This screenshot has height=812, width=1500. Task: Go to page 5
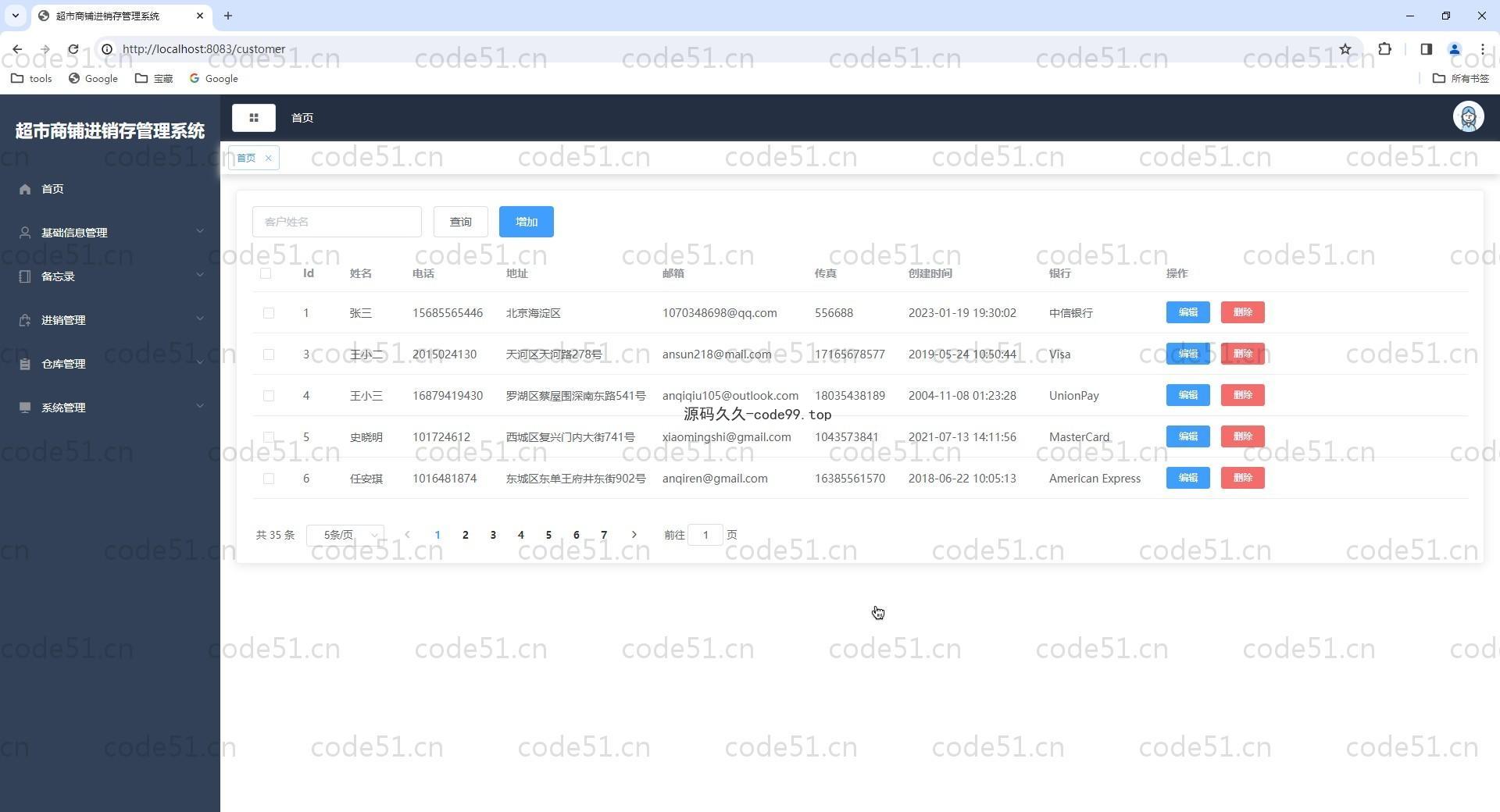(x=548, y=535)
